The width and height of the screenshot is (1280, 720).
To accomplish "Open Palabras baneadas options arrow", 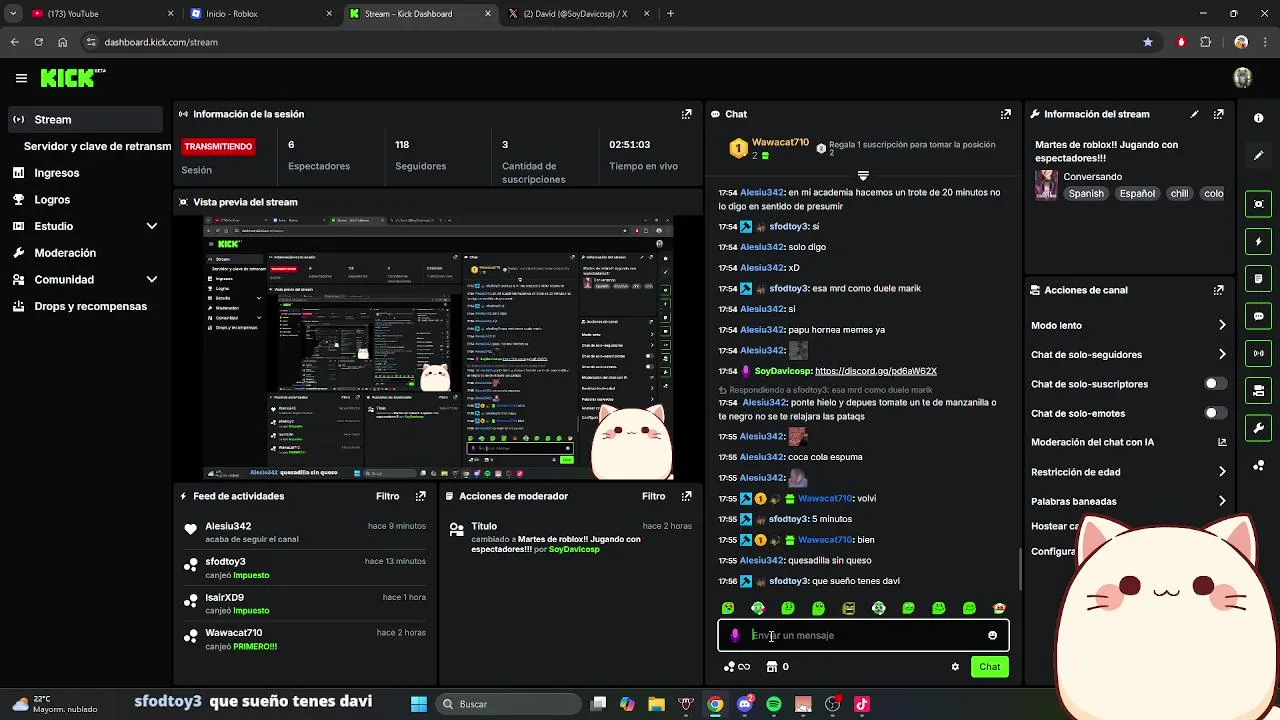I will coord(1222,501).
